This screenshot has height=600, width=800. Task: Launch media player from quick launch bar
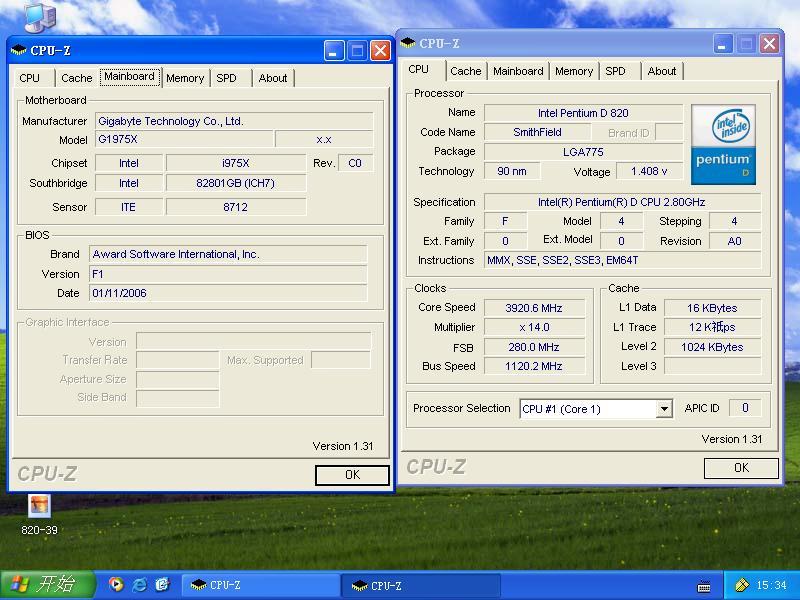116,584
